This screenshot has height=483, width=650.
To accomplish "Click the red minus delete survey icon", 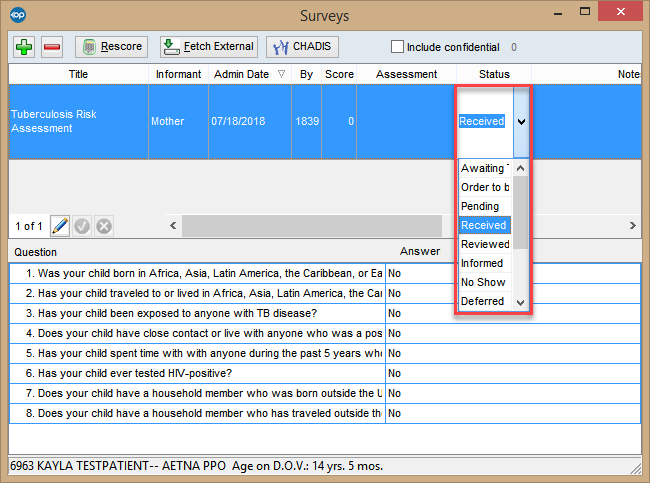I will click(52, 47).
